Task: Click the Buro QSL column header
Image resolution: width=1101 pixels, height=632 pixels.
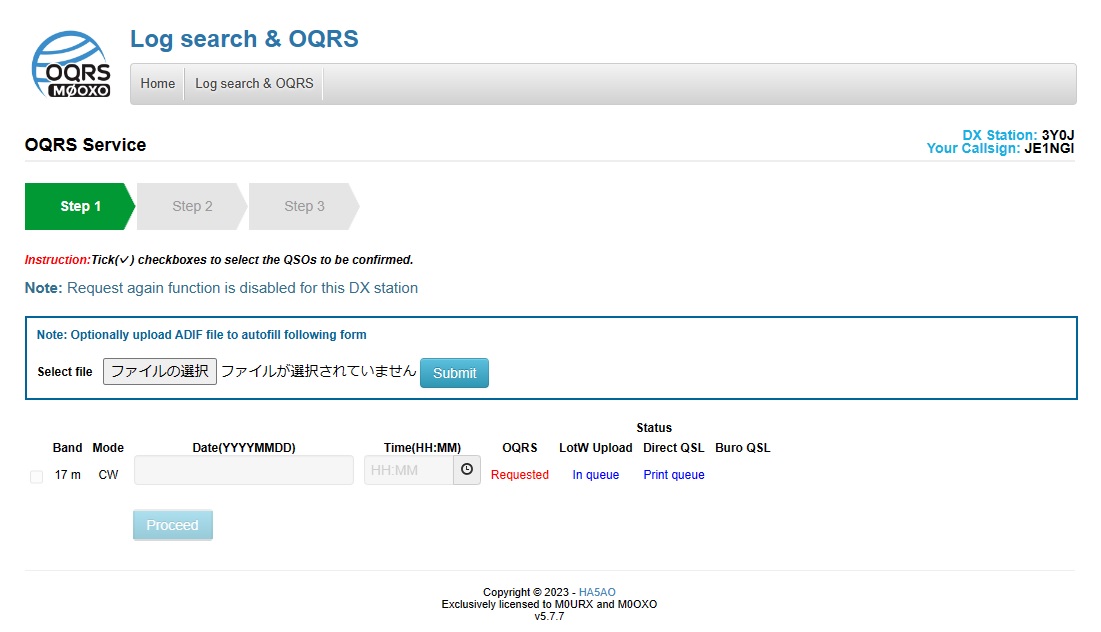Action: pos(743,448)
